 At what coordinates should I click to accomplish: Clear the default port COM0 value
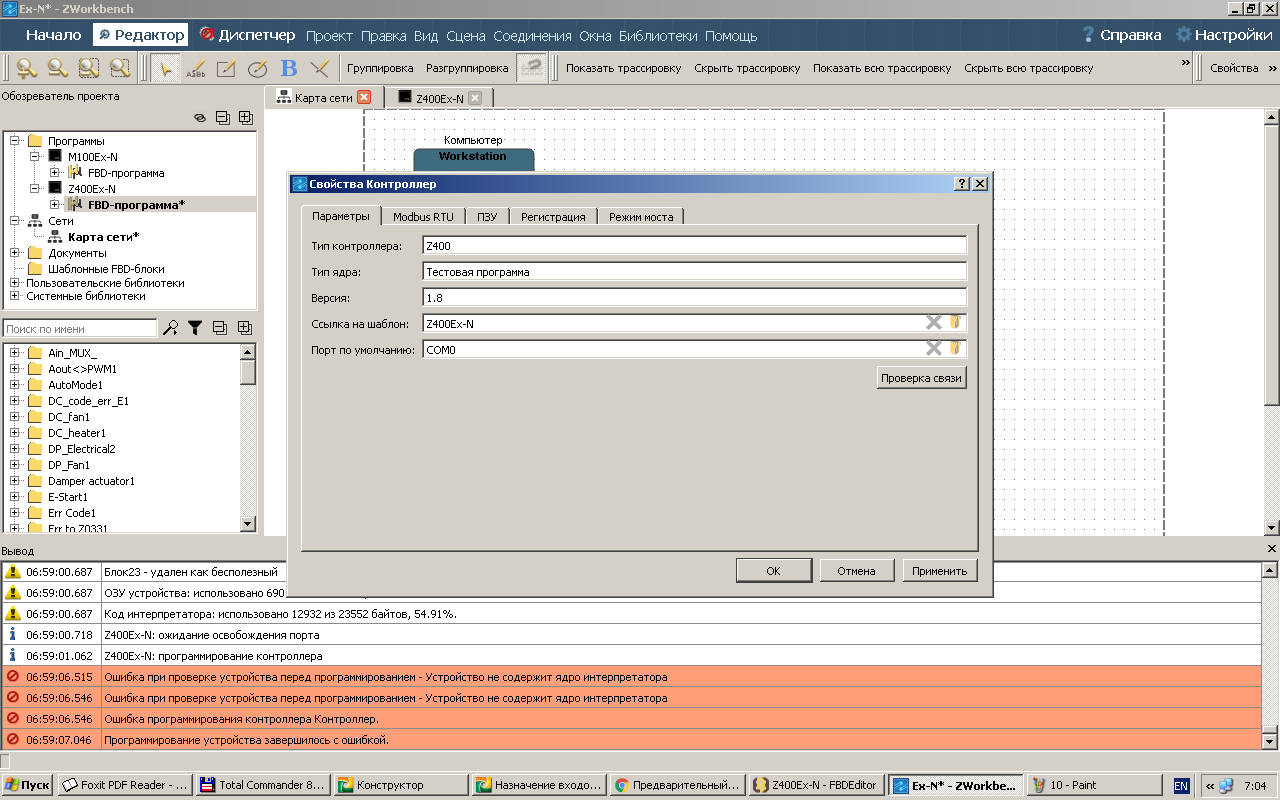933,349
